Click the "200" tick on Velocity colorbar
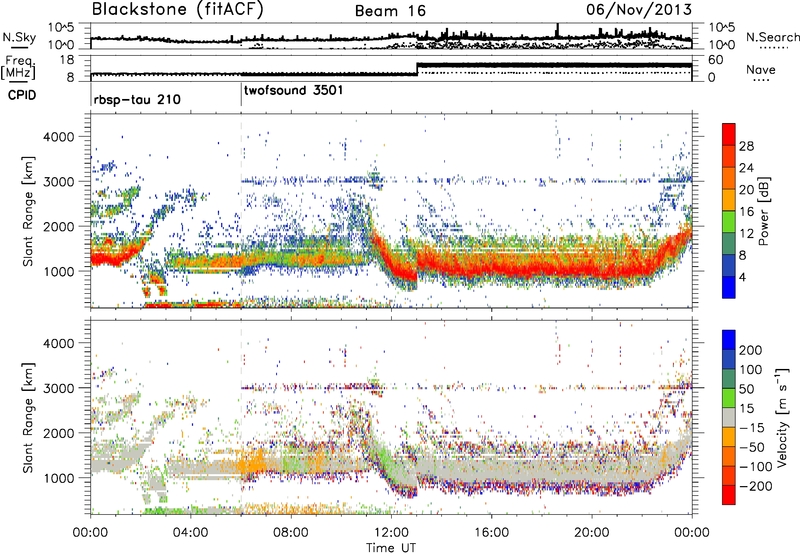The image size is (800, 554). pyautogui.click(x=751, y=350)
